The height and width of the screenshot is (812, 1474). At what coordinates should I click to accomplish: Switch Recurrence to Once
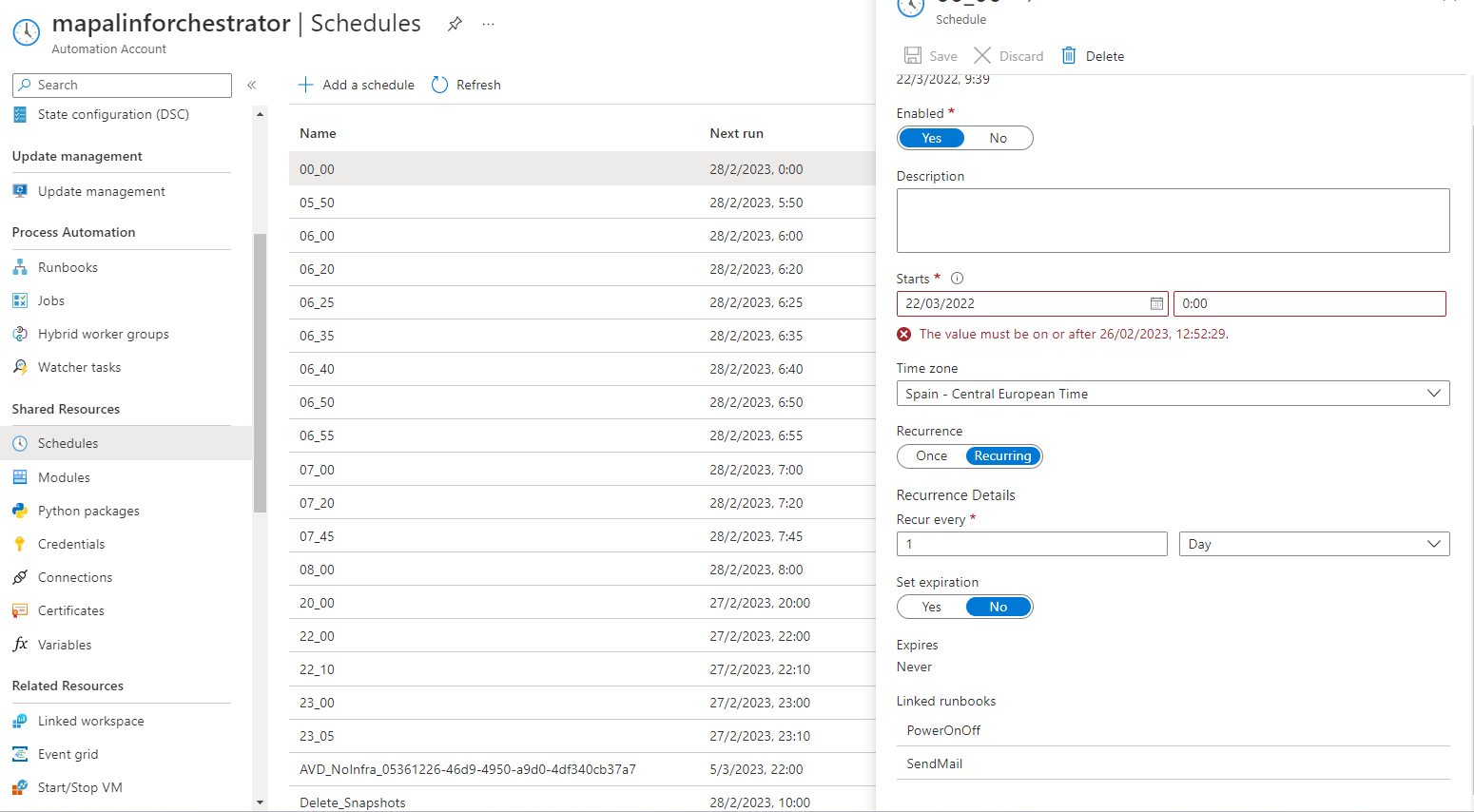coord(931,456)
